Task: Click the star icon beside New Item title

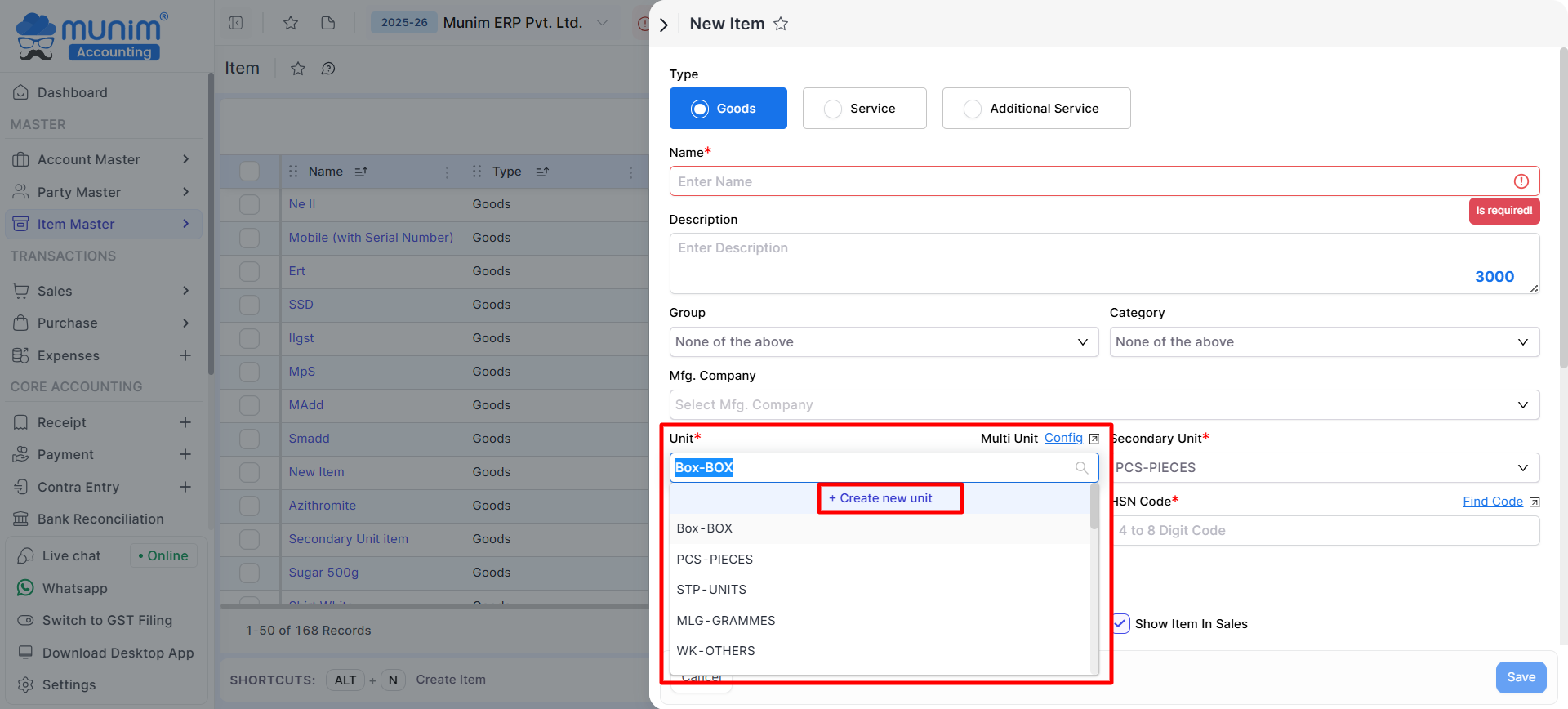Action: 781,24
